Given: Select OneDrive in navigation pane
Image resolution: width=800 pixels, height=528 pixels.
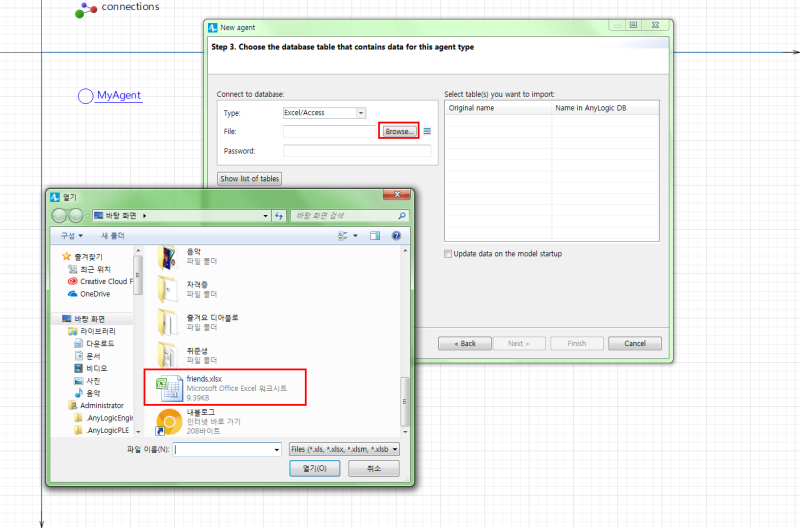Looking at the screenshot, I should coord(89,294).
